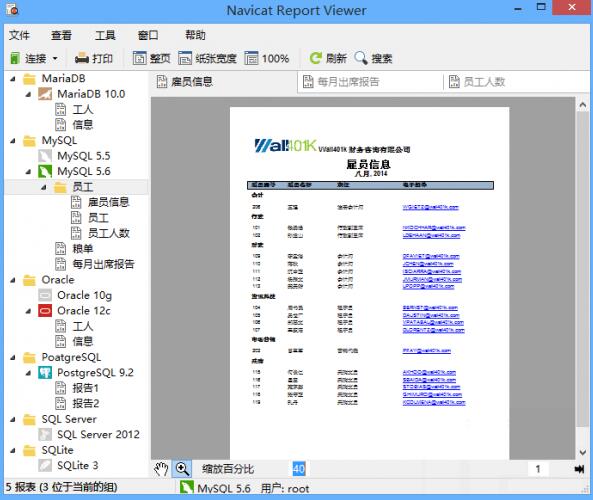This screenshot has height=500, width=593.
Task: Select the SQL Server 2012 connection icon
Action: tap(45, 434)
